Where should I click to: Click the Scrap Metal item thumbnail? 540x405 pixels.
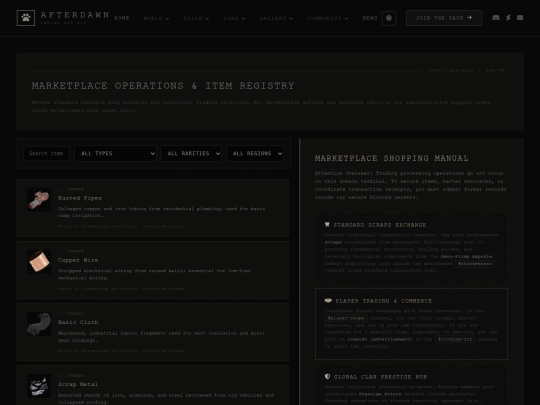[39, 386]
